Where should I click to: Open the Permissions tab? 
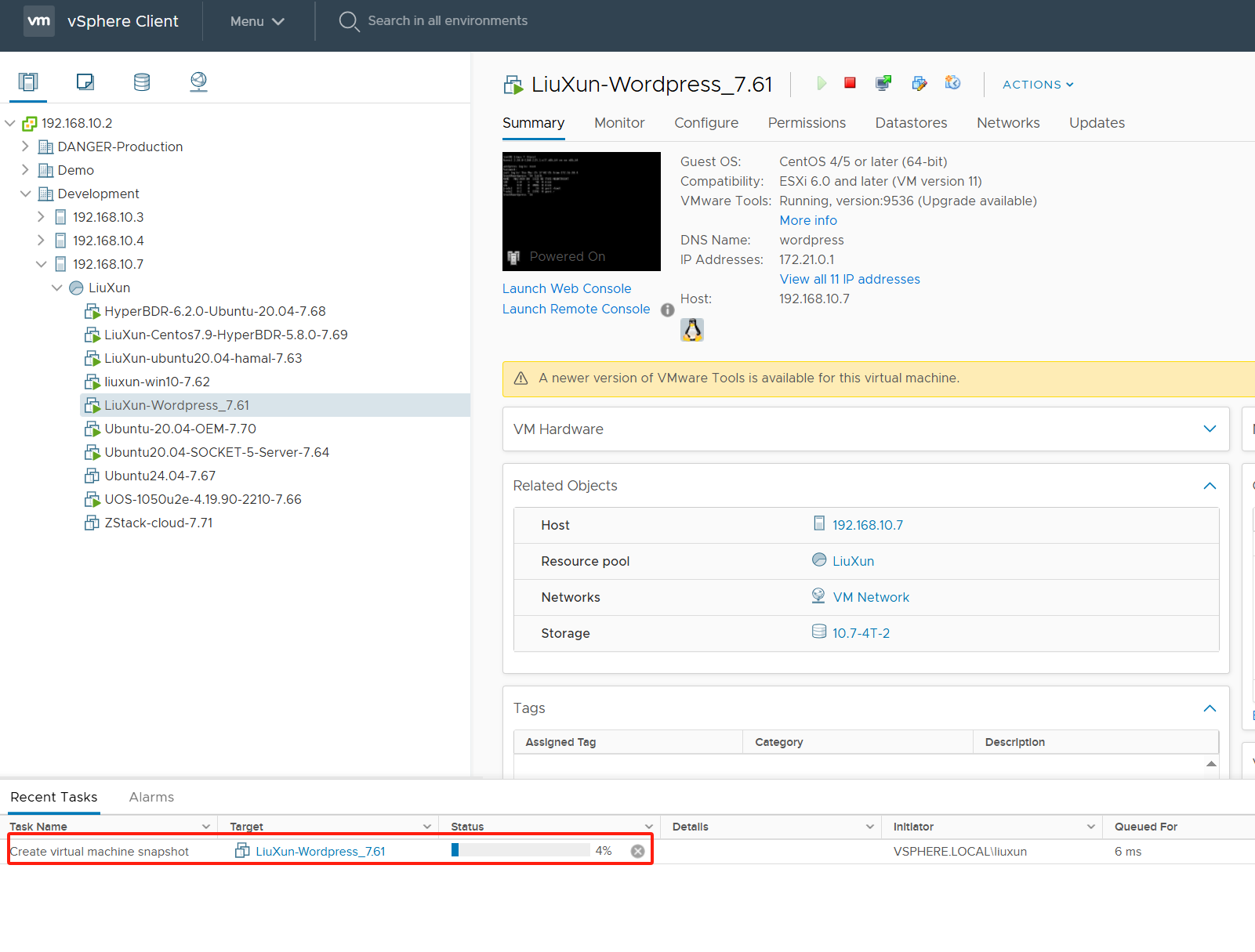(807, 123)
